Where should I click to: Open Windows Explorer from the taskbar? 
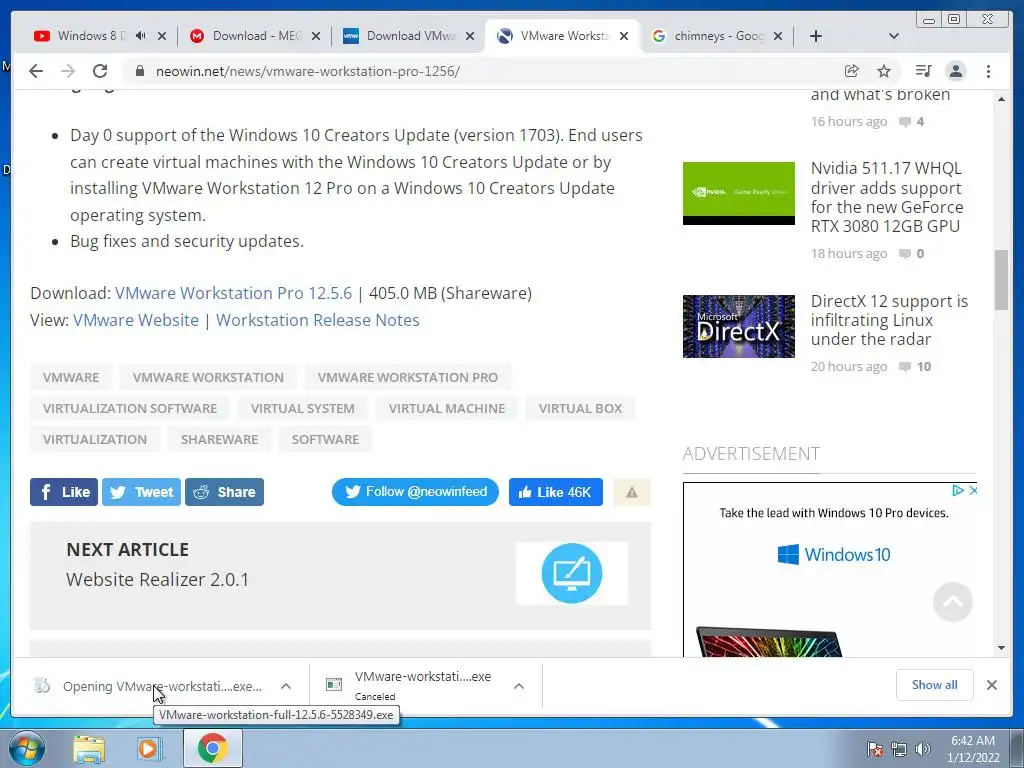89,748
